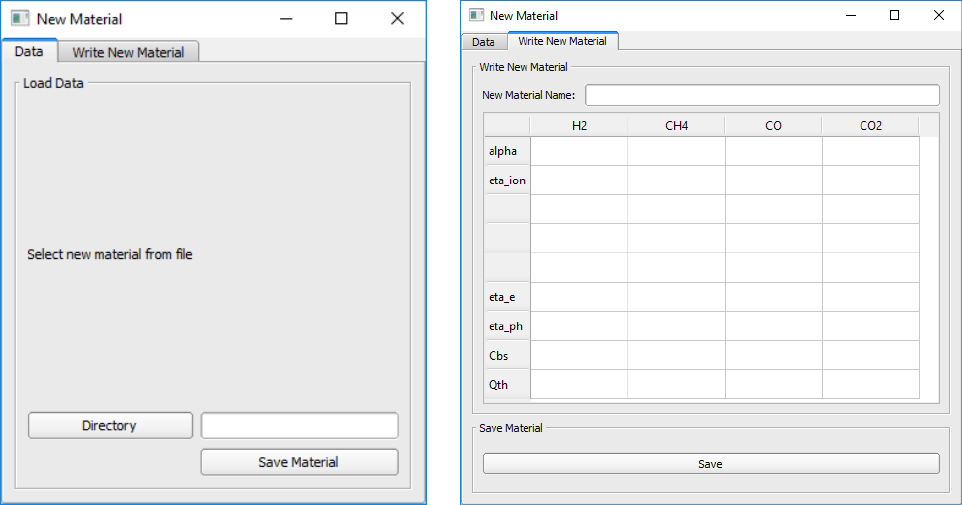Select the H2 column header
Screen dimensions: 962x505
pos(579,126)
